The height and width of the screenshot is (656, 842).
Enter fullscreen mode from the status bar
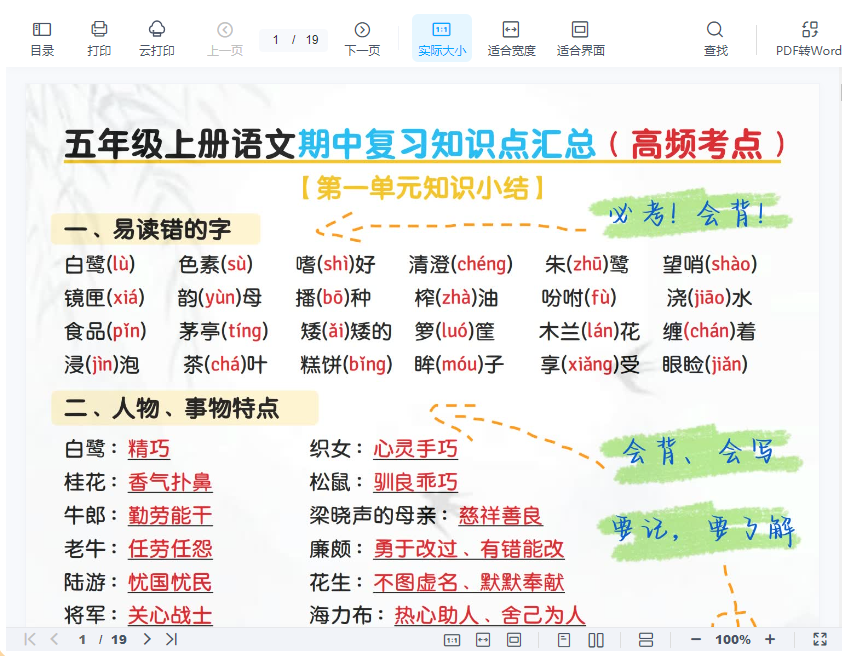click(x=820, y=639)
